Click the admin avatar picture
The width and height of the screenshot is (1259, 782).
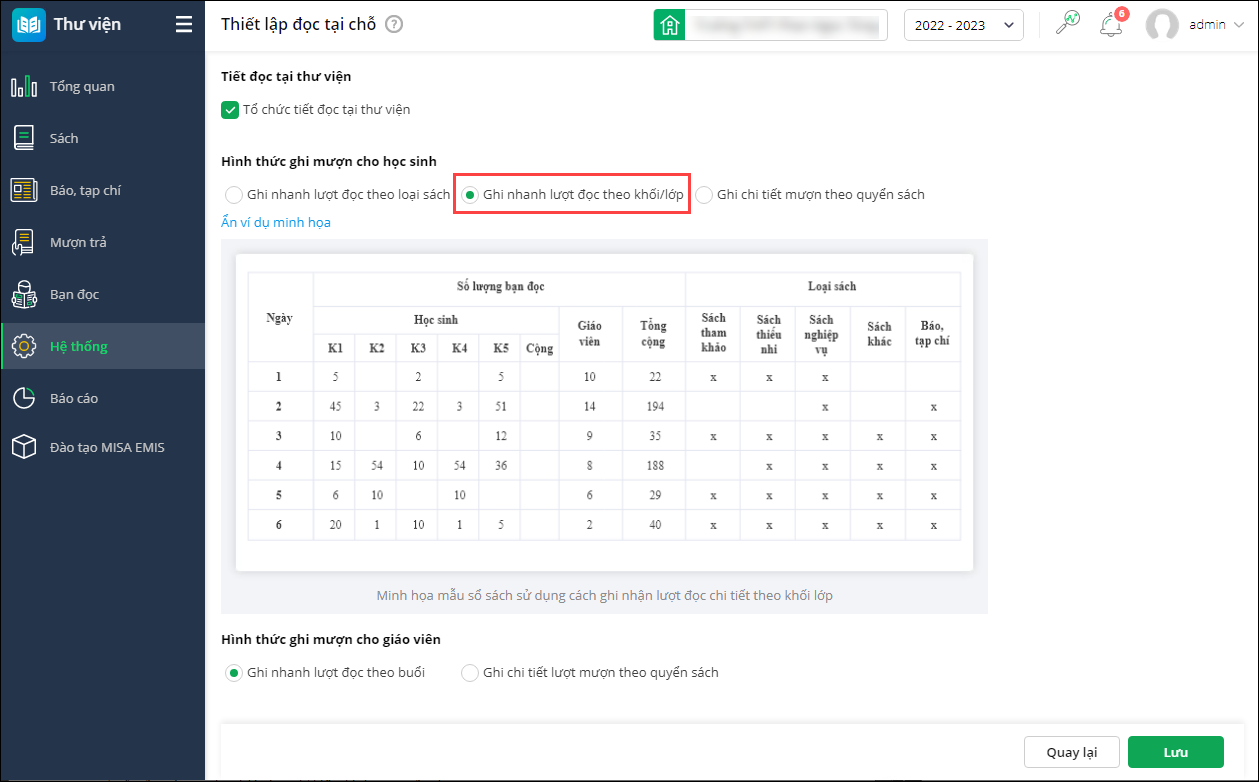click(x=1162, y=25)
